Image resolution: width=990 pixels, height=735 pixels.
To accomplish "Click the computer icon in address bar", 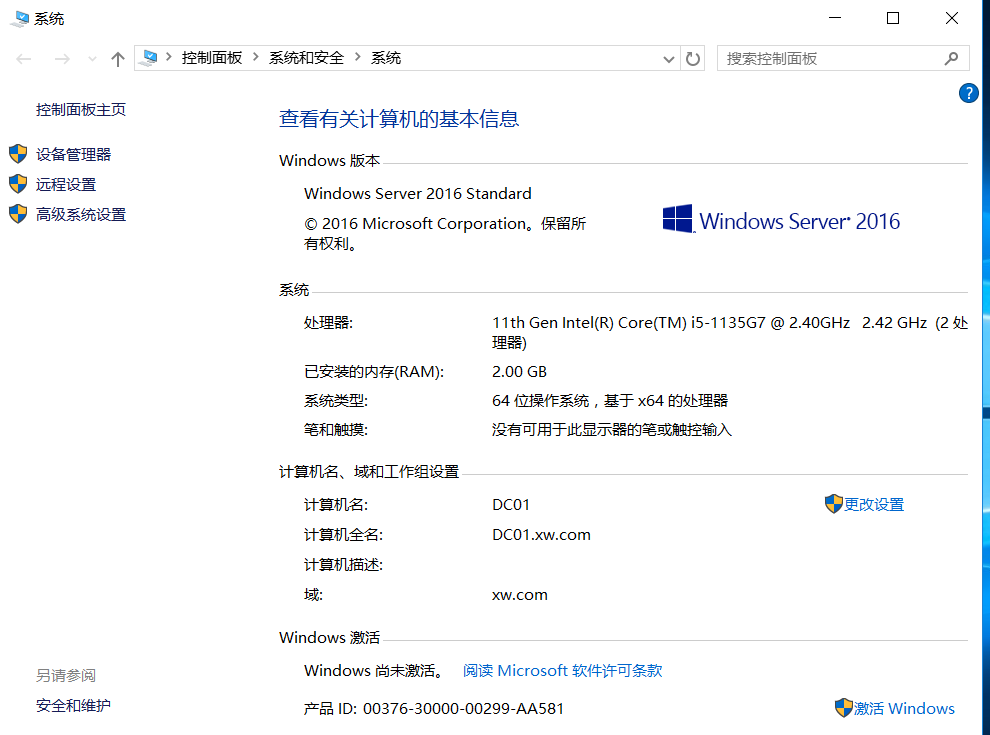I will [149, 58].
